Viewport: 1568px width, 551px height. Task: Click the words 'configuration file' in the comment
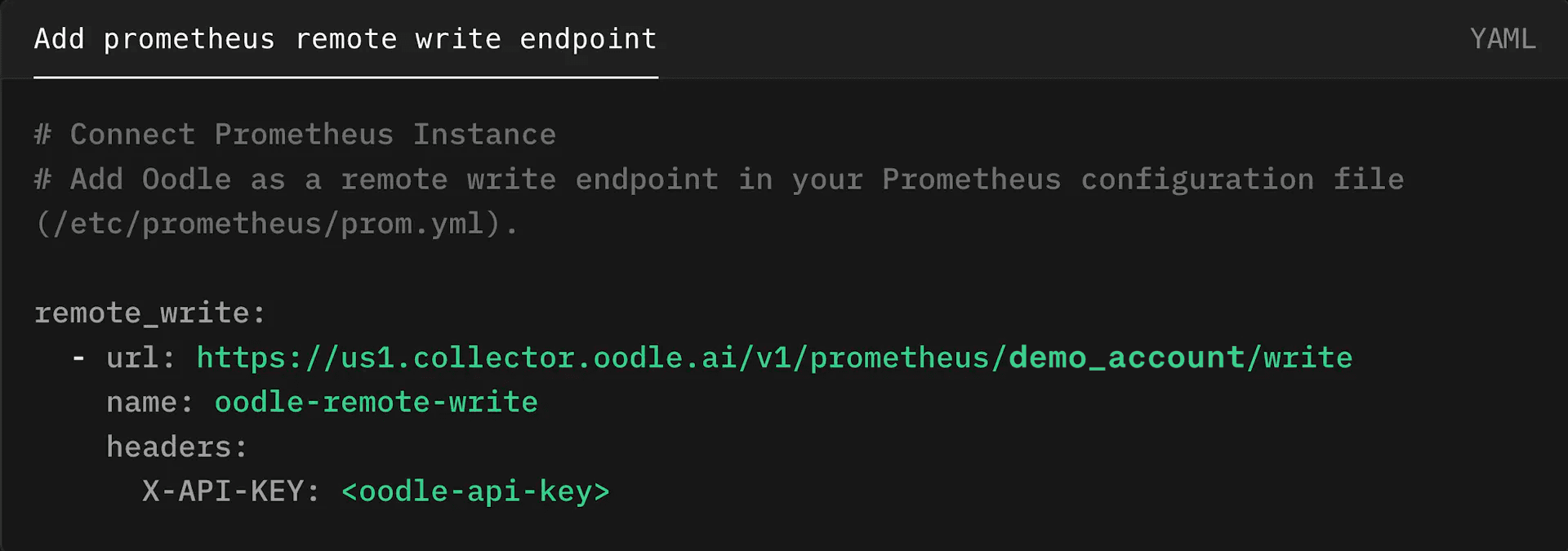1241,180
